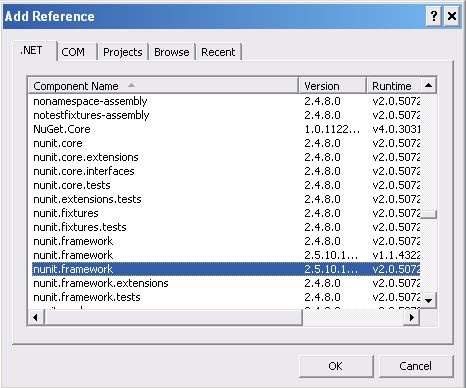Show the Recent tab

click(218, 52)
